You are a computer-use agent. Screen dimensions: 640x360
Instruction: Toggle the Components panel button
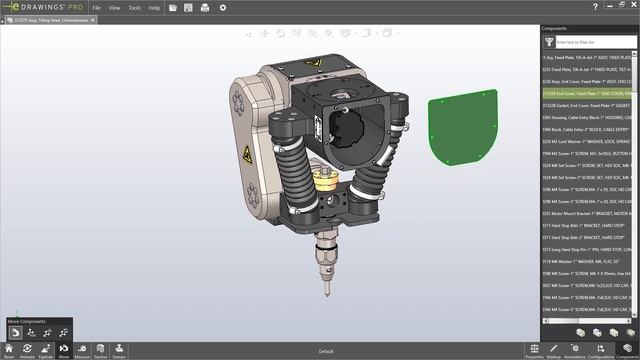628,351
